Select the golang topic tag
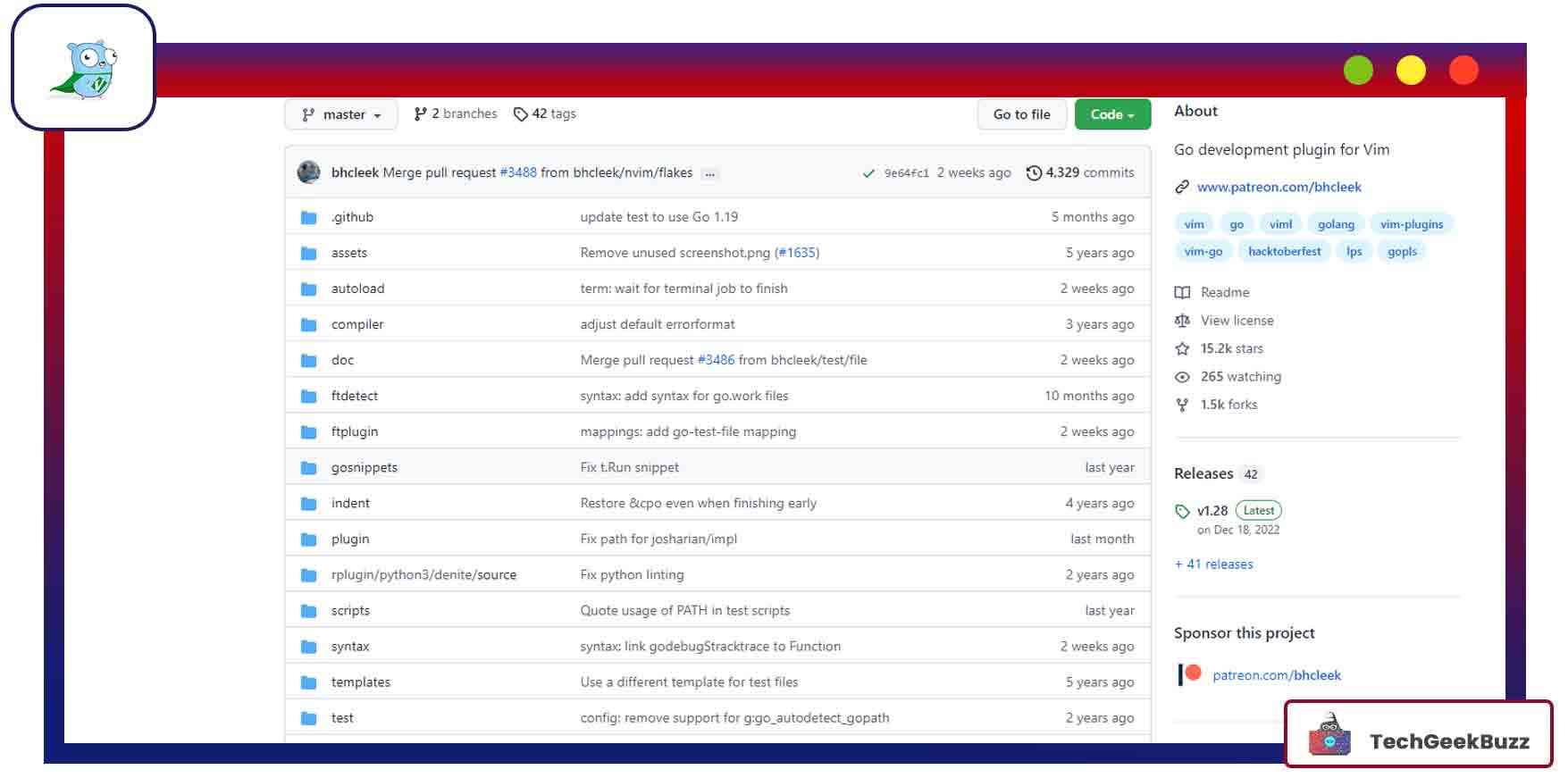Screen dimensions: 1568x778 1336,224
